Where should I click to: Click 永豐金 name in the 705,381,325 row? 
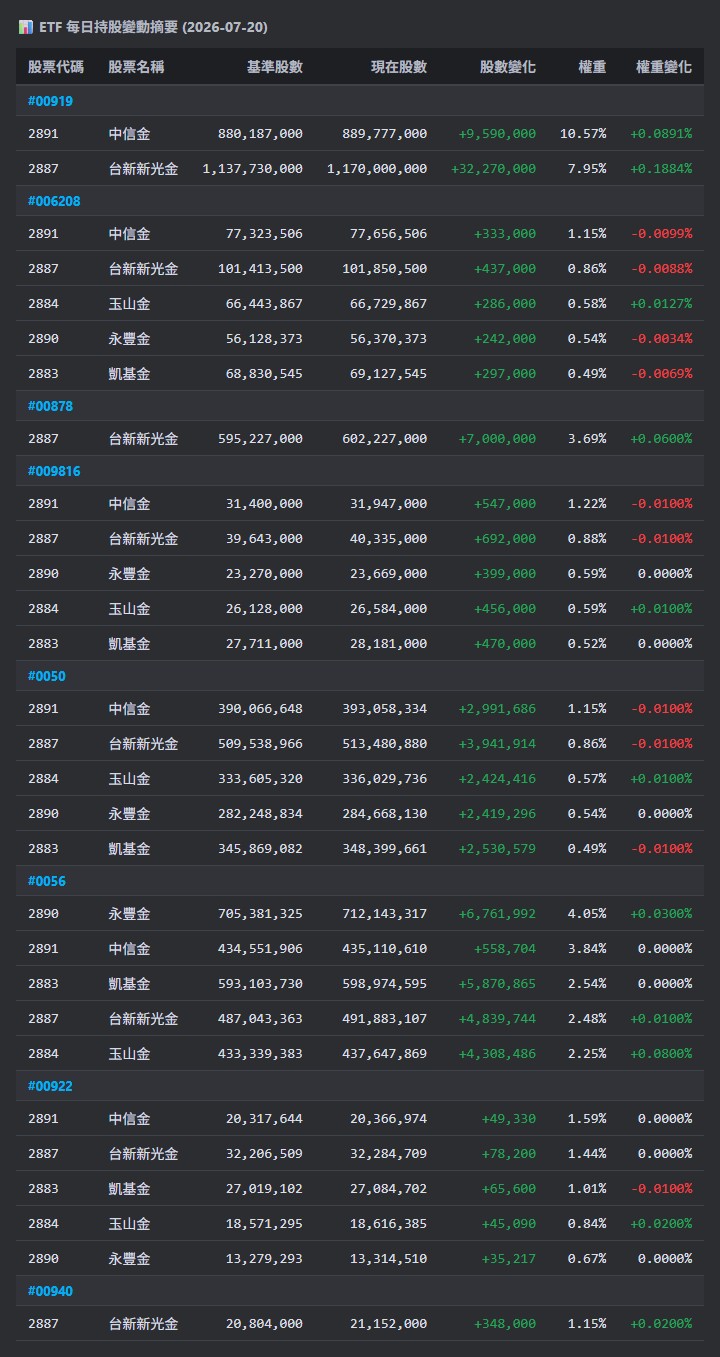pos(130,913)
